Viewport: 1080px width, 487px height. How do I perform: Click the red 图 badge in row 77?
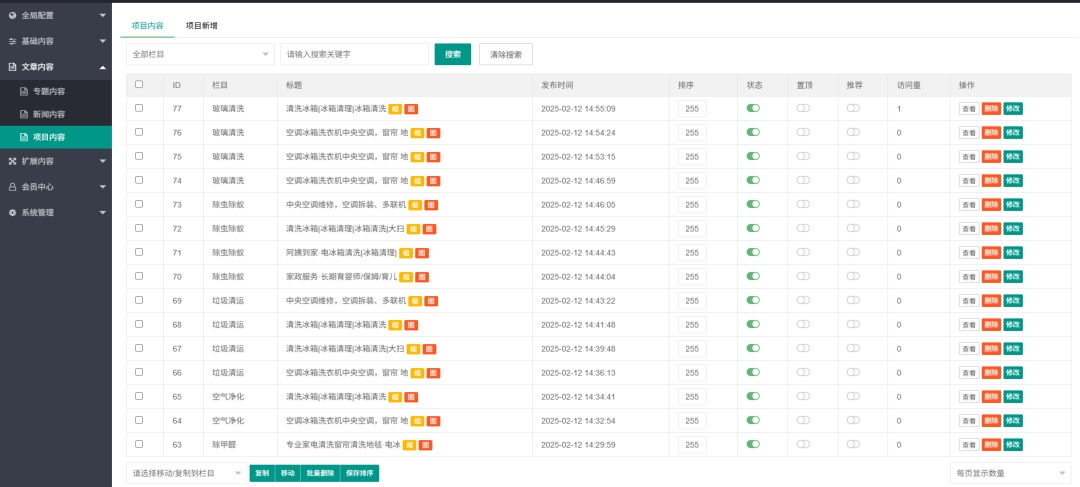[411, 109]
